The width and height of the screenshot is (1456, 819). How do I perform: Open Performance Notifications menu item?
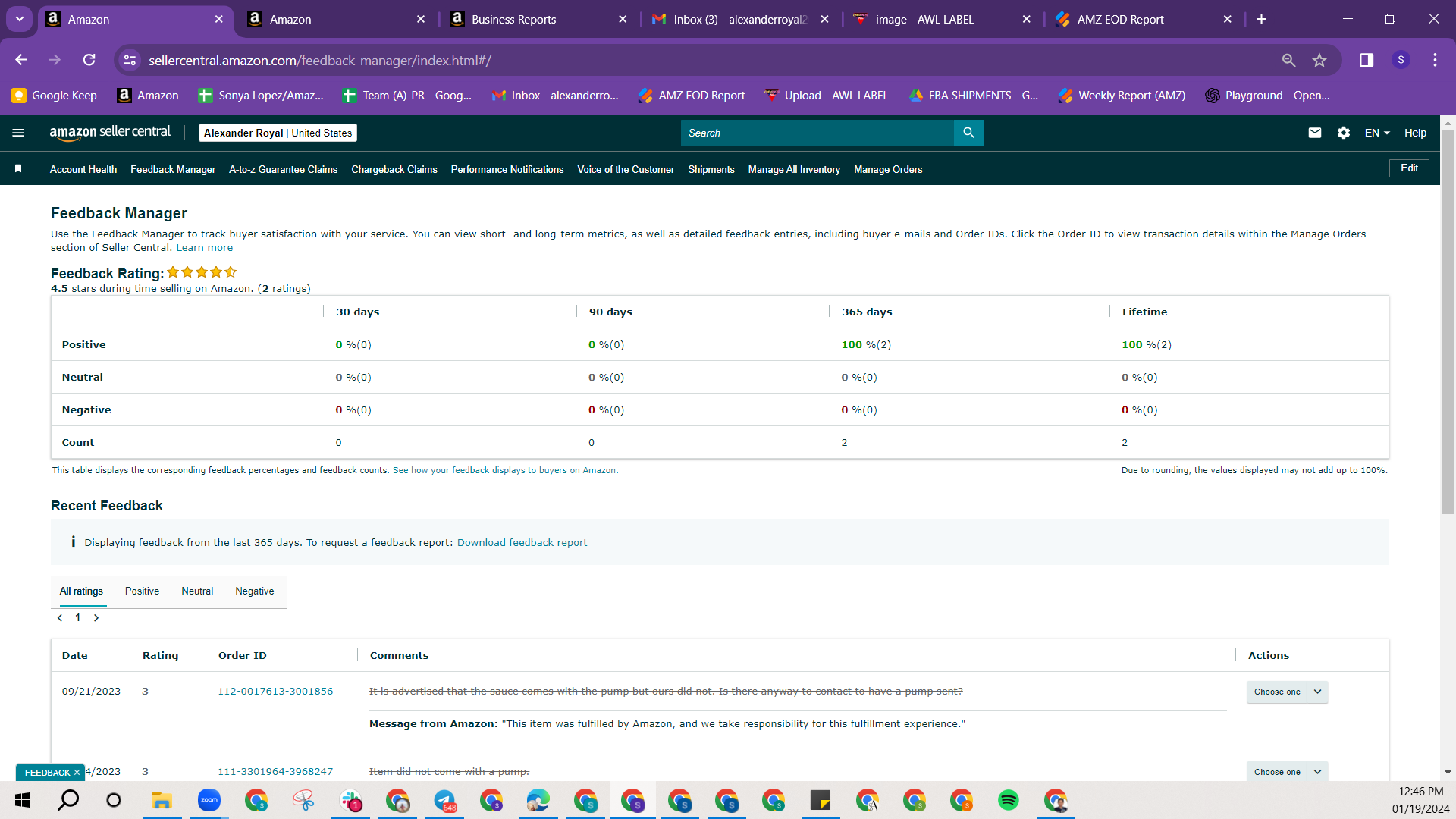(507, 169)
